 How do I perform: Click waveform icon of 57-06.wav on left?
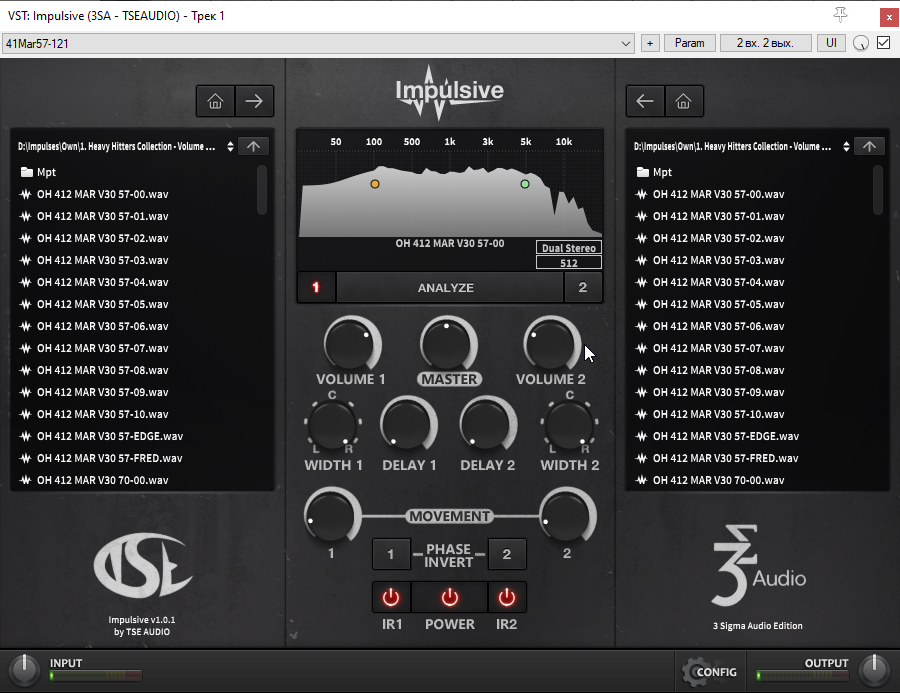coord(25,326)
